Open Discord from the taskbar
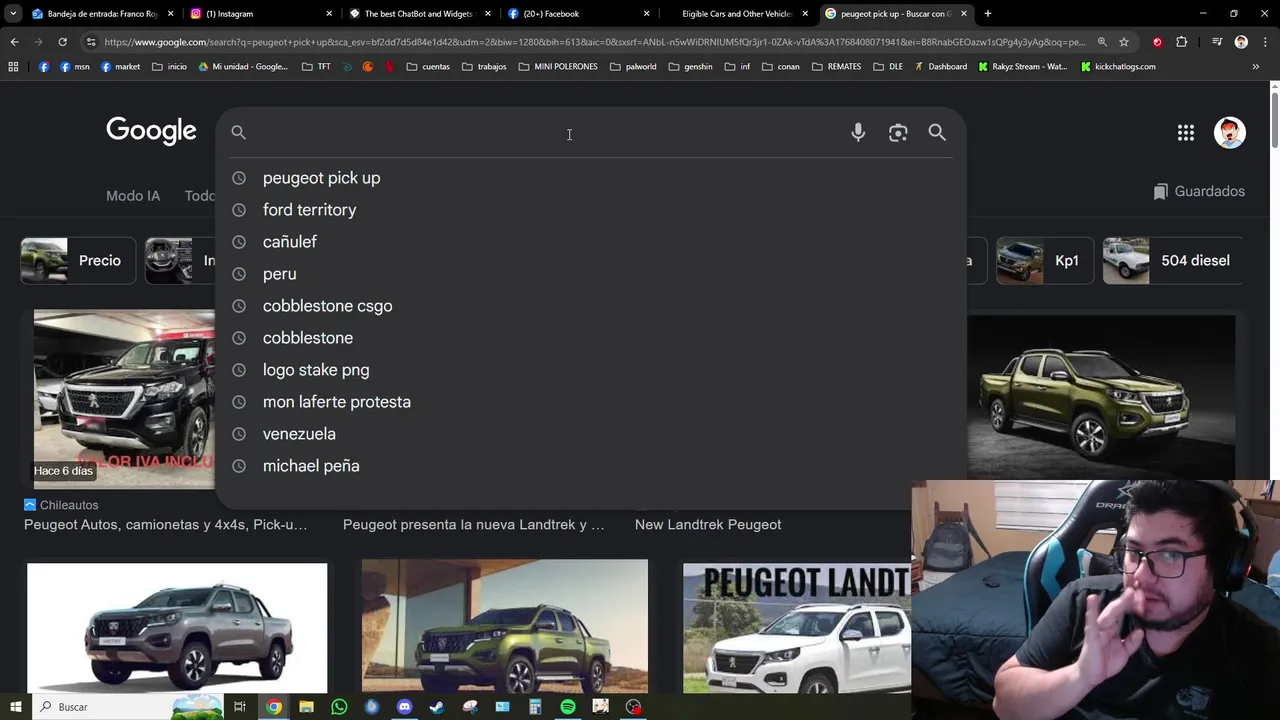Image resolution: width=1280 pixels, height=720 pixels. coord(404,707)
